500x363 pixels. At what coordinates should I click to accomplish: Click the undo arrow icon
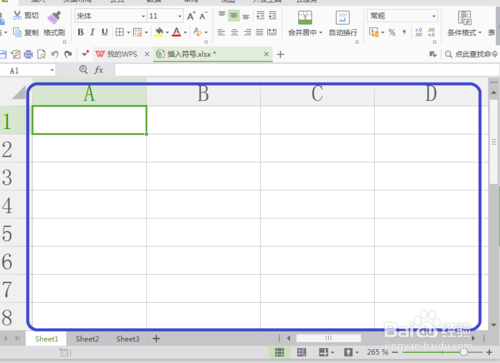tap(55, 54)
